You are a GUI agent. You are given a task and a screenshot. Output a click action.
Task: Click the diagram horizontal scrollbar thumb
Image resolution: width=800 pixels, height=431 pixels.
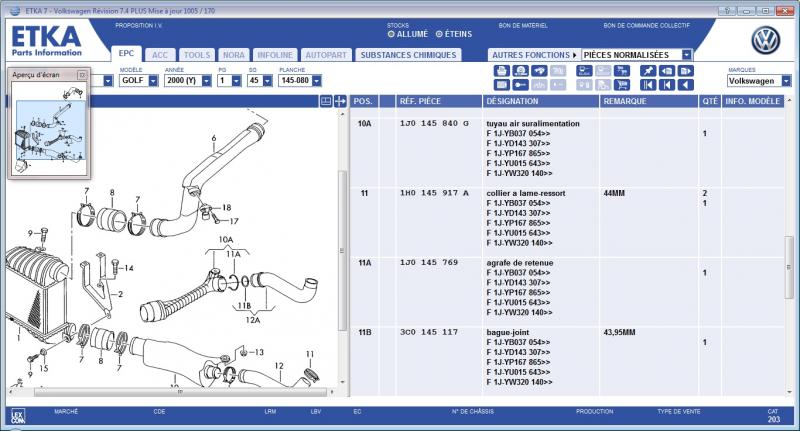(180, 392)
